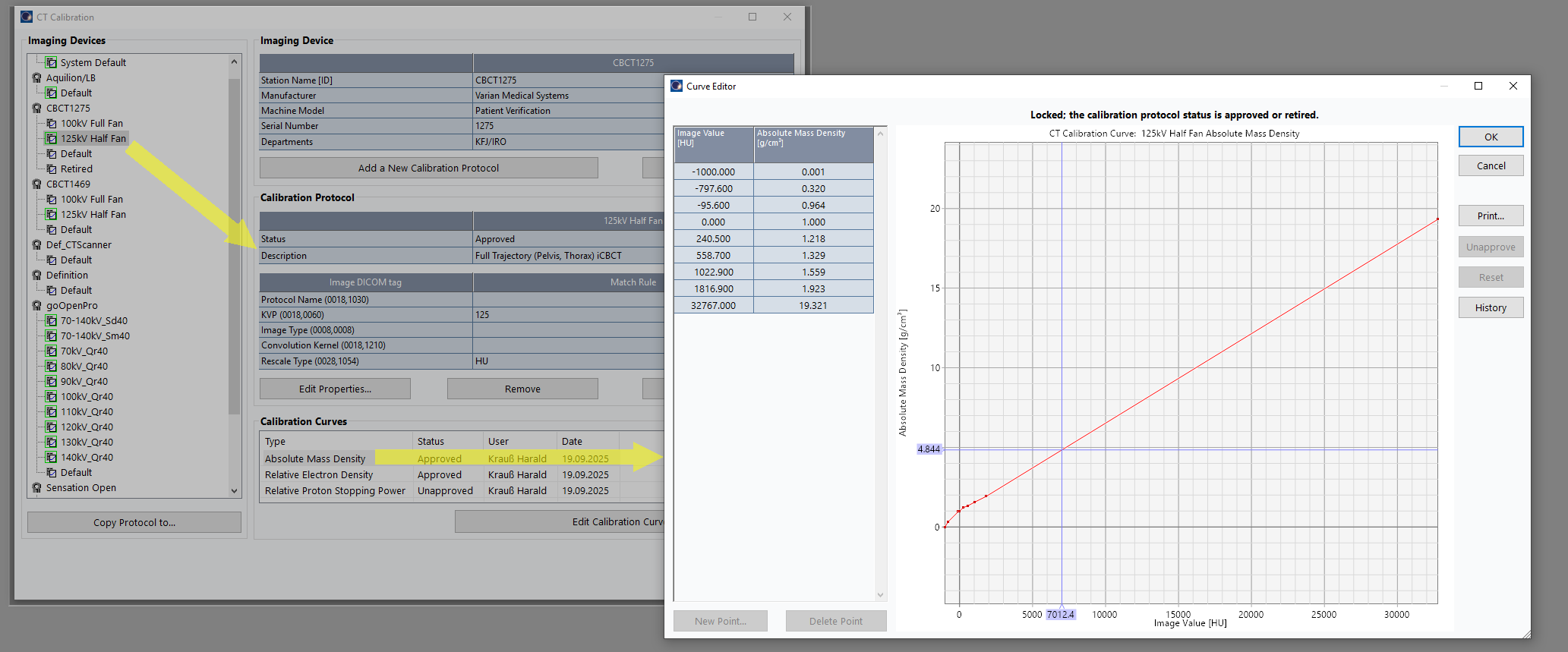Click Add a New Calibration Protocol
This screenshot has height=652, width=1568.
(x=428, y=169)
